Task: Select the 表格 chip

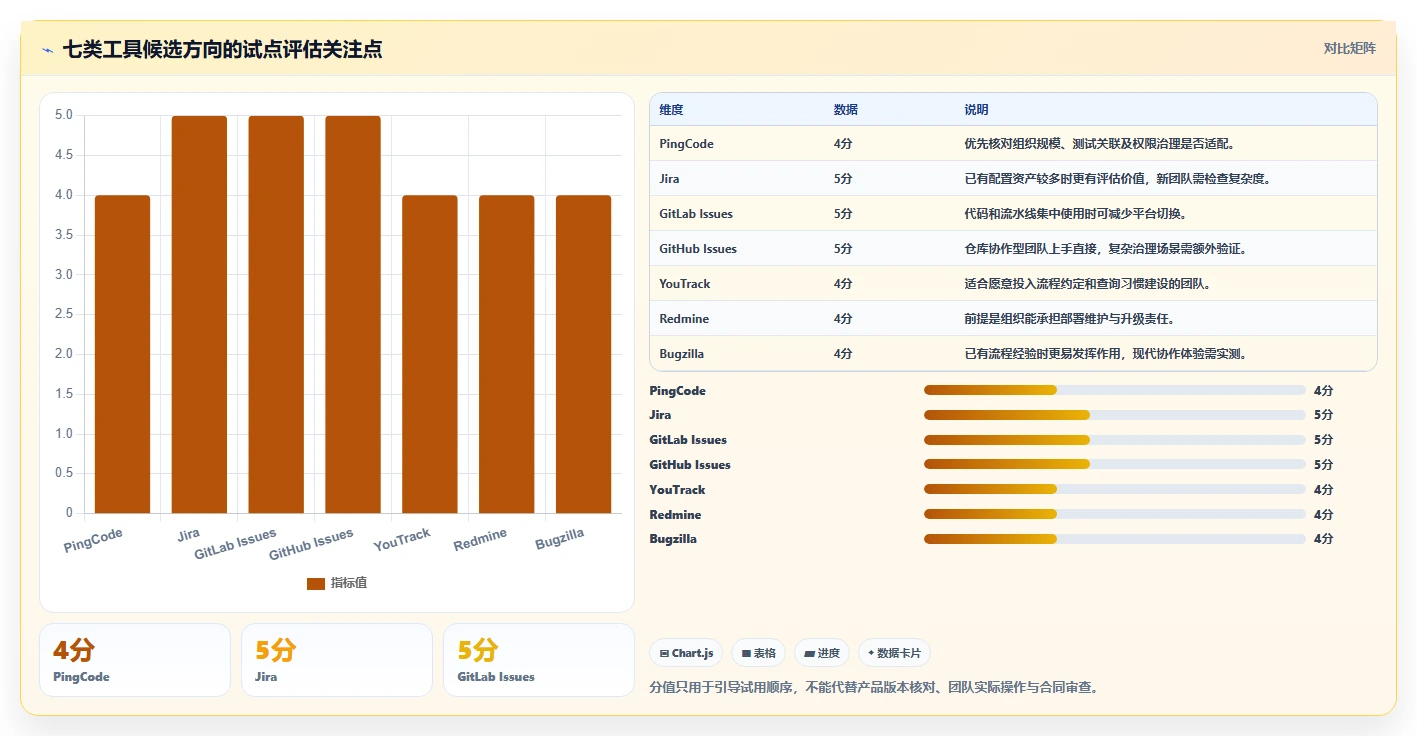Action: click(758, 653)
